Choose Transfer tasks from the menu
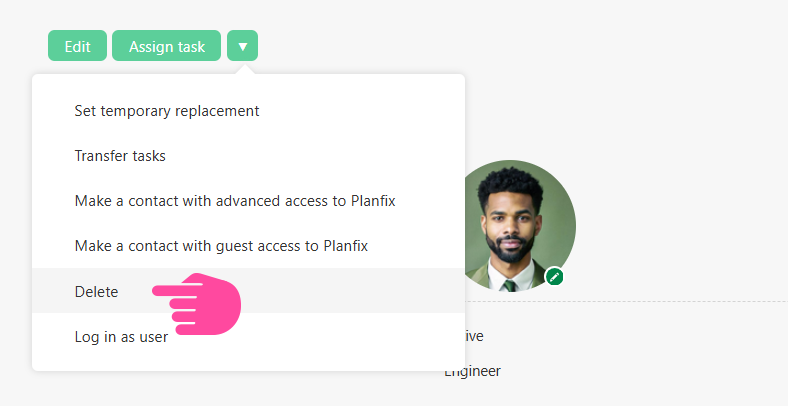The image size is (788, 406). 120,156
